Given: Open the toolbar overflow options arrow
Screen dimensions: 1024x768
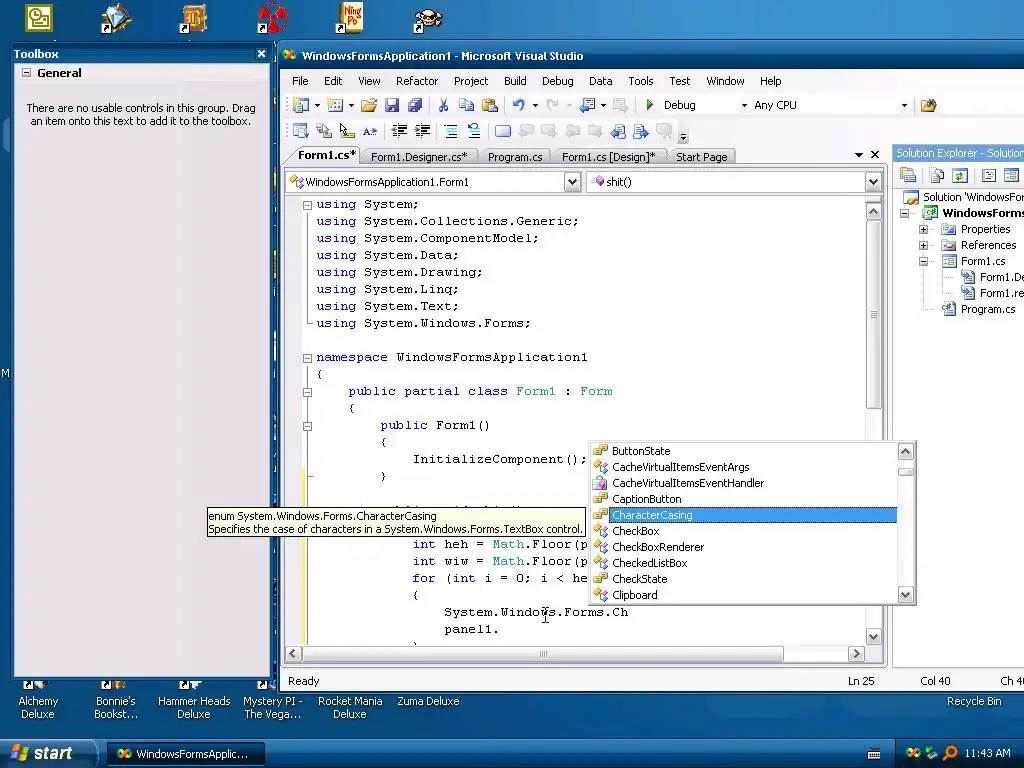Looking at the screenshot, I should click(683, 136).
